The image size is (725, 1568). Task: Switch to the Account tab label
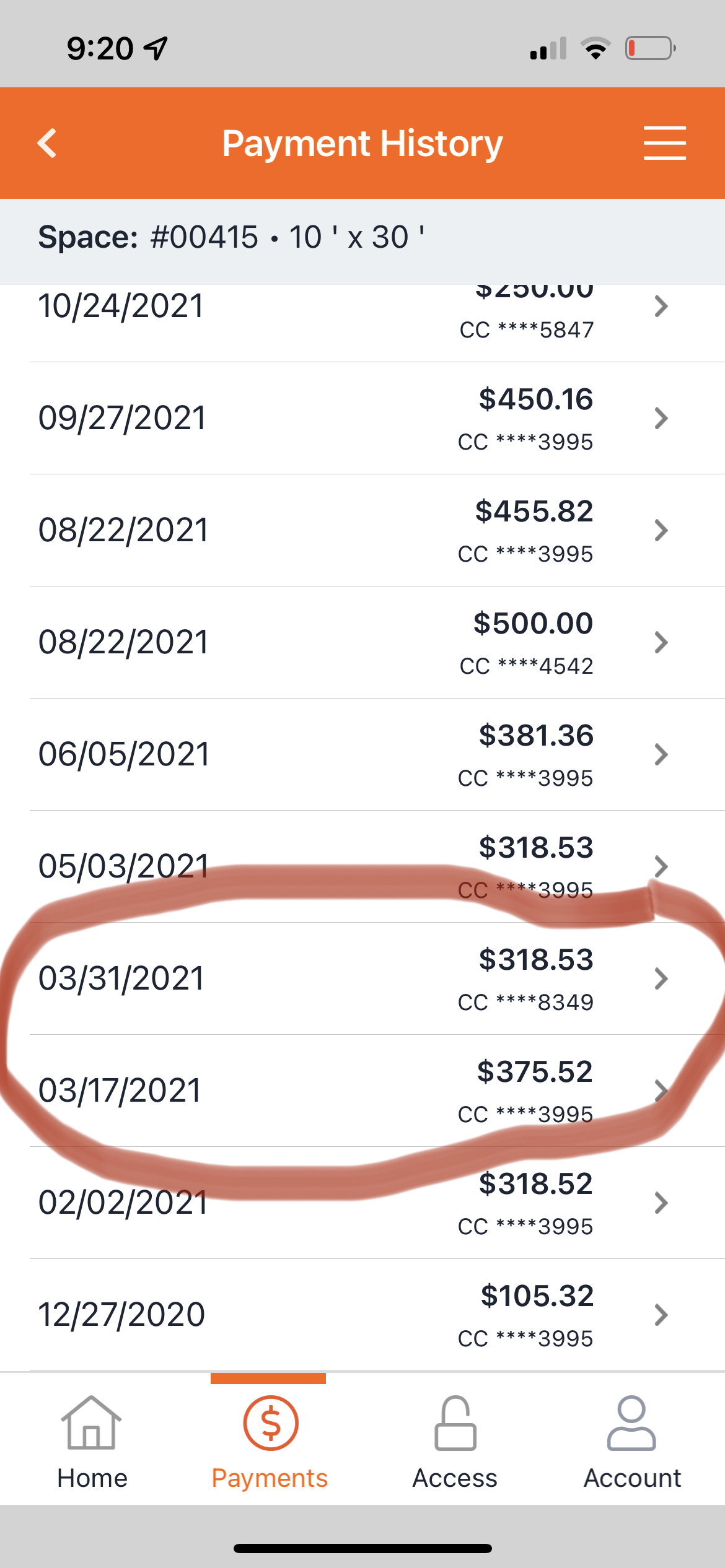[x=632, y=1478]
